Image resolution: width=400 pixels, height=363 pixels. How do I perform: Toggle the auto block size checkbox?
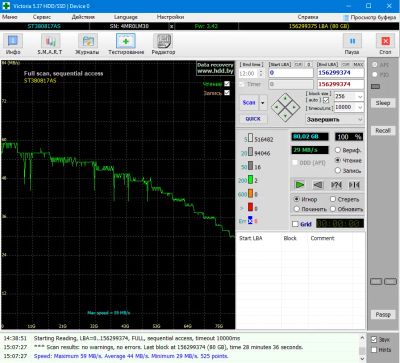(x=326, y=100)
